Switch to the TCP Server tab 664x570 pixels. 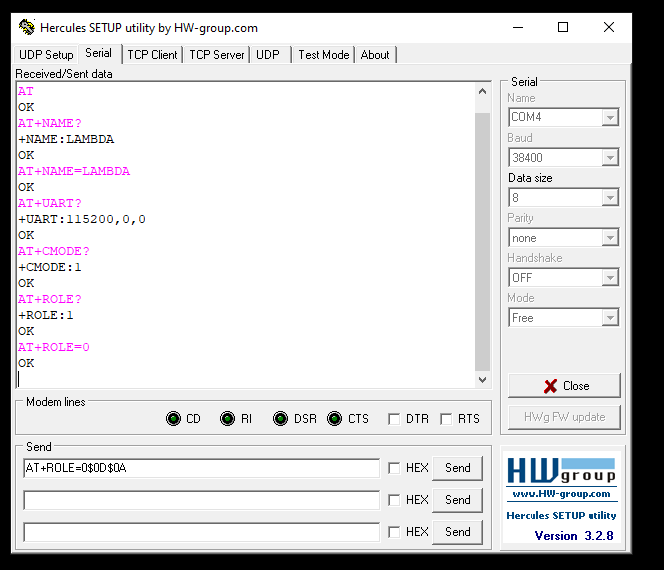(217, 55)
